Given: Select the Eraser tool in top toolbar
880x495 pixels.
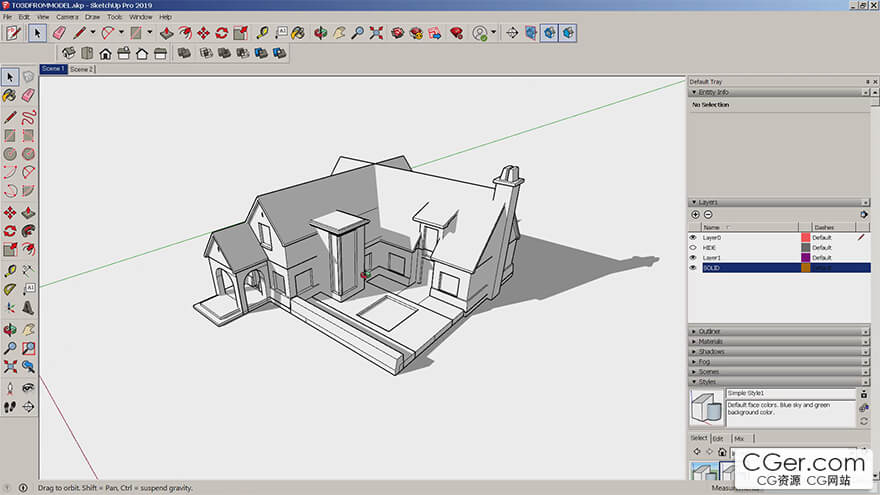Looking at the screenshot, I should pos(59,33).
